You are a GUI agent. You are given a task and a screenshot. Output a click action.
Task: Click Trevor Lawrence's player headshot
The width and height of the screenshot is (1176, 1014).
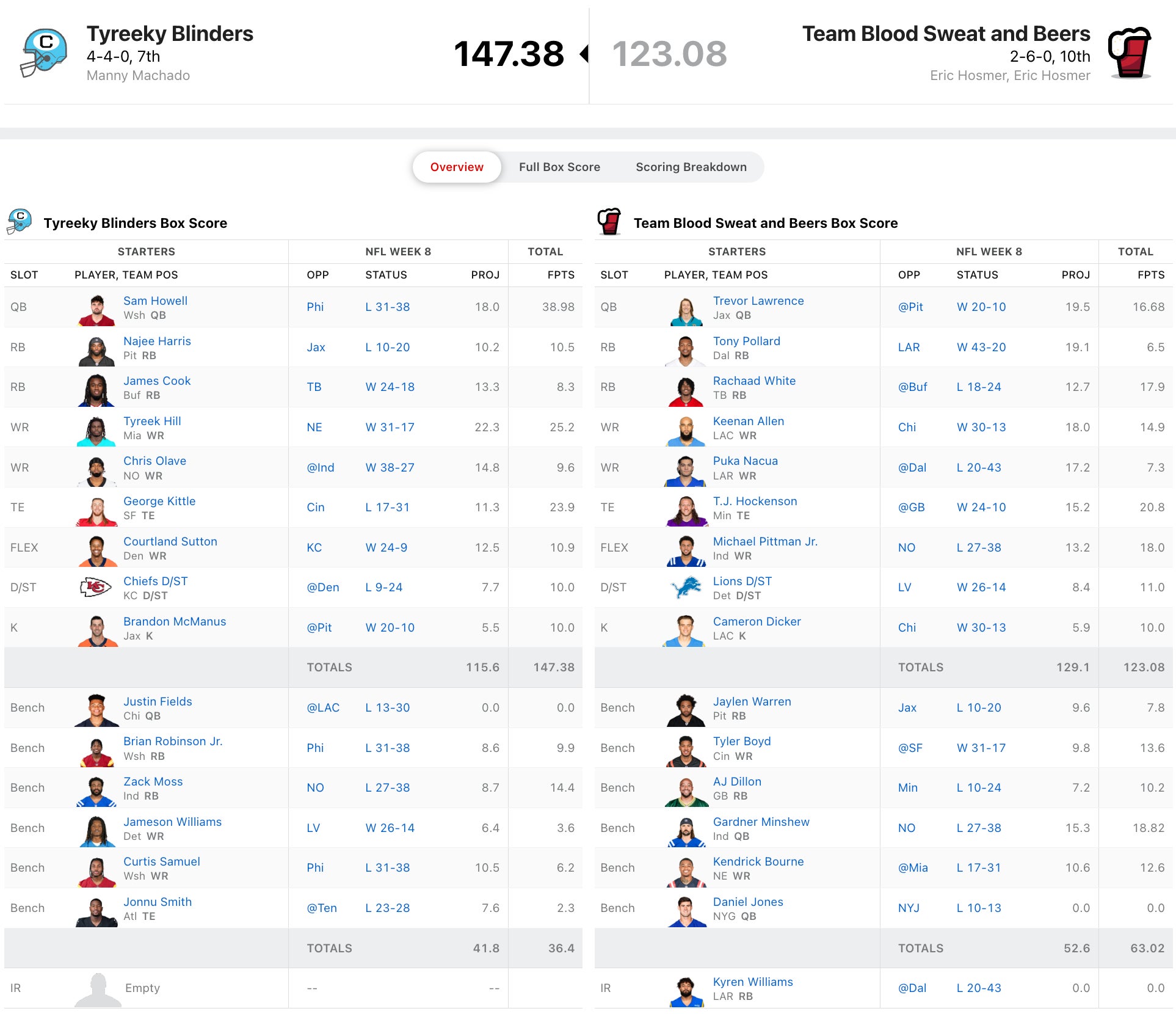686,310
